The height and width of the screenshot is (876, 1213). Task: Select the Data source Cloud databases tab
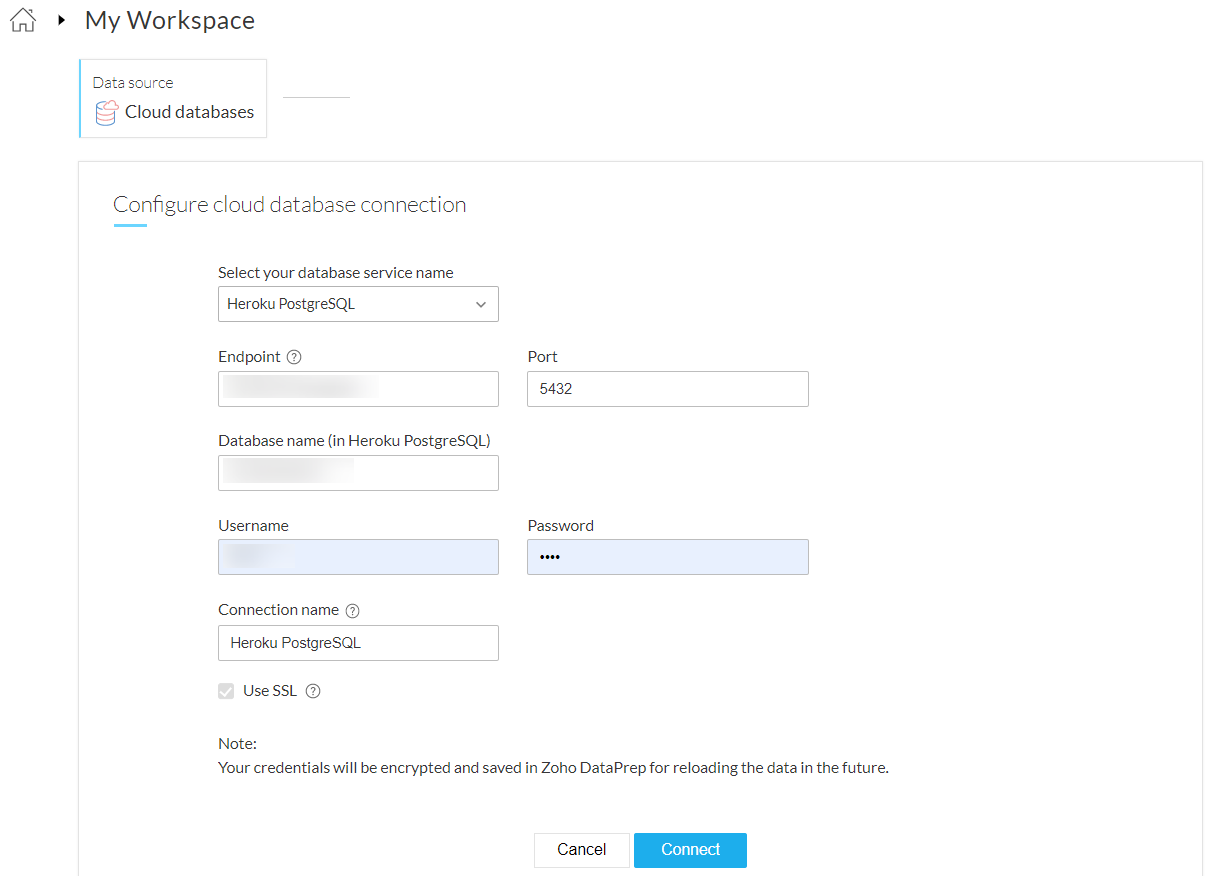click(173, 99)
